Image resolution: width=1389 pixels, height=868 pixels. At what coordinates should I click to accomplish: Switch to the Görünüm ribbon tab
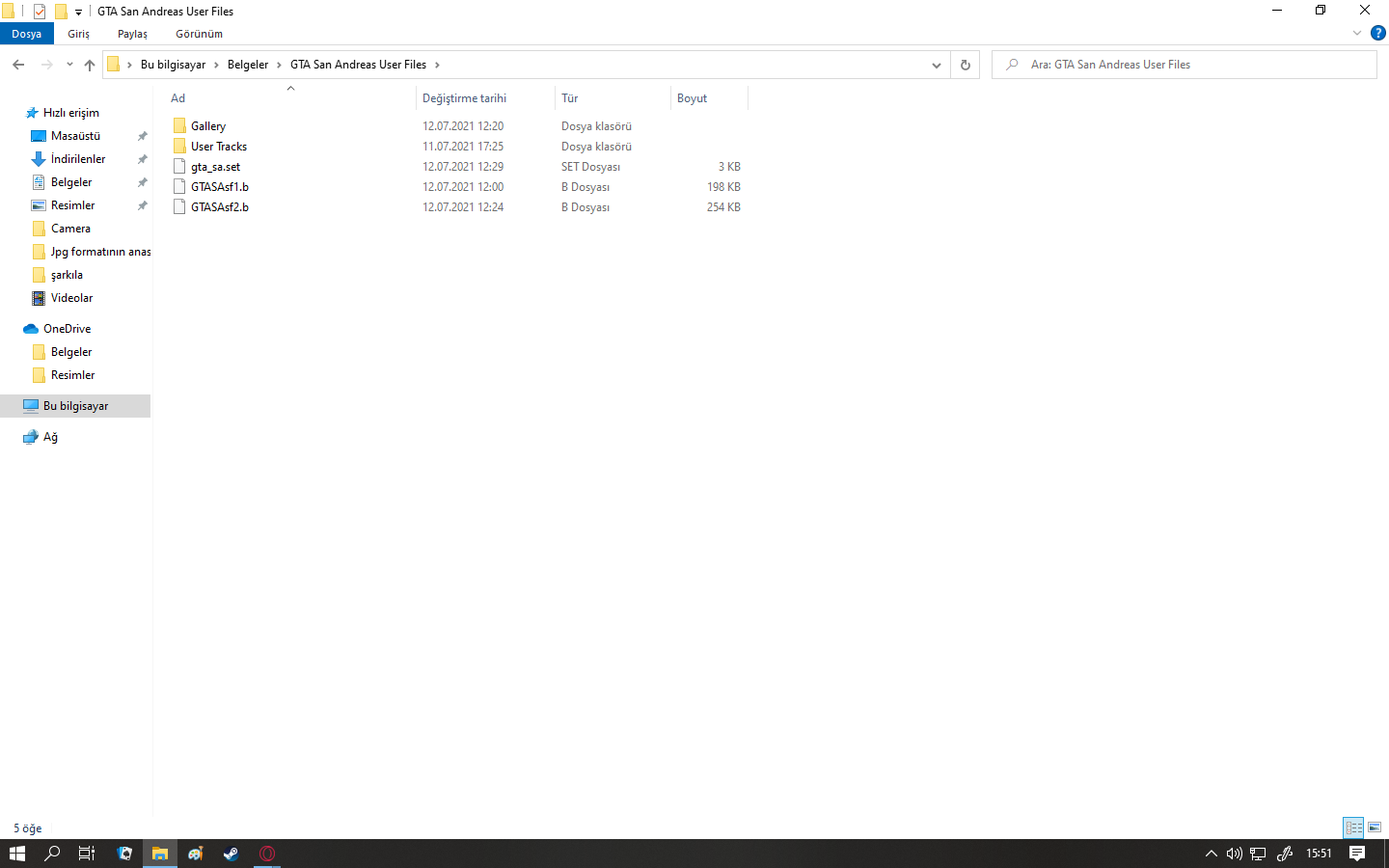[x=199, y=34]
